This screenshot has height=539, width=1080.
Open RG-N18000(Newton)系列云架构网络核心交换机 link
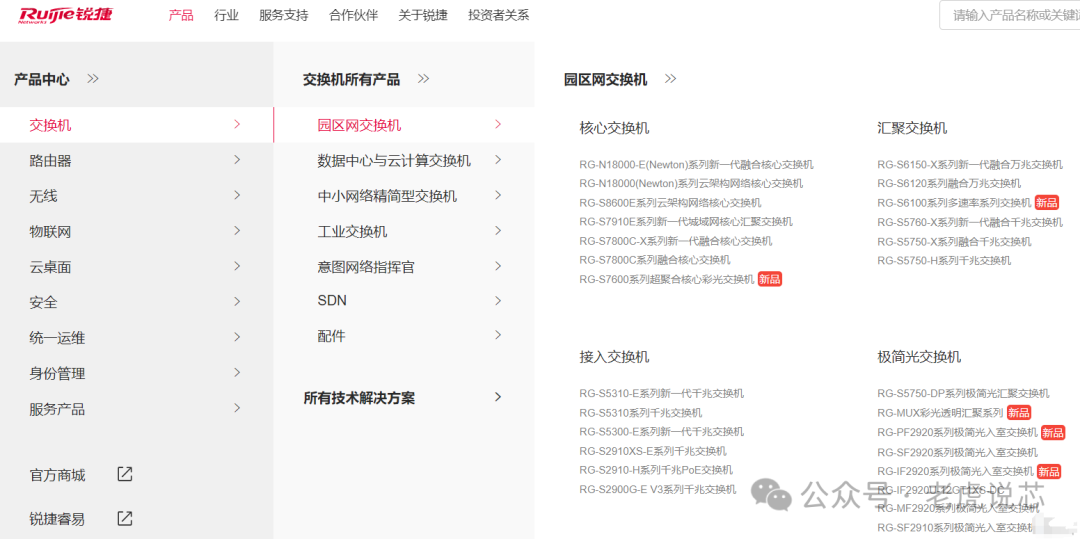pos(691,183)
